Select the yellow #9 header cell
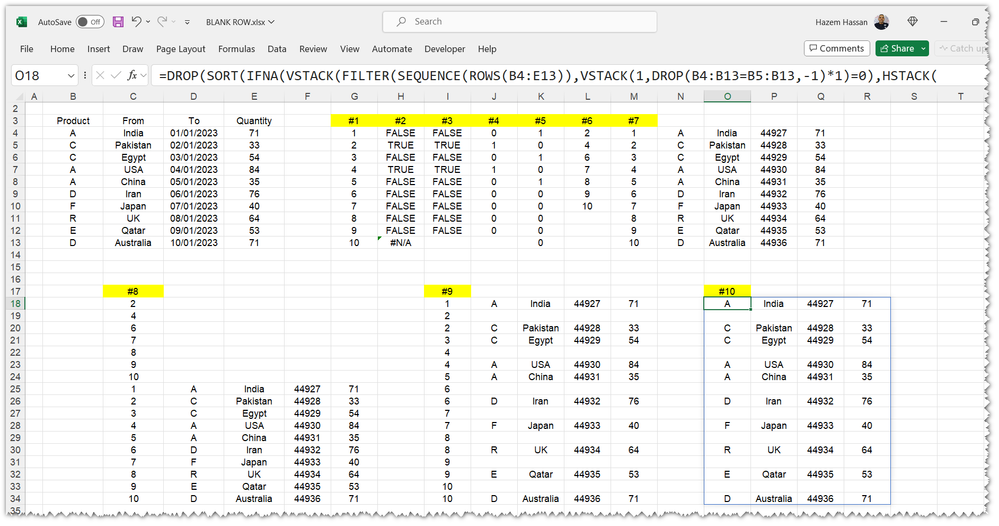 [x=447, y=292]
